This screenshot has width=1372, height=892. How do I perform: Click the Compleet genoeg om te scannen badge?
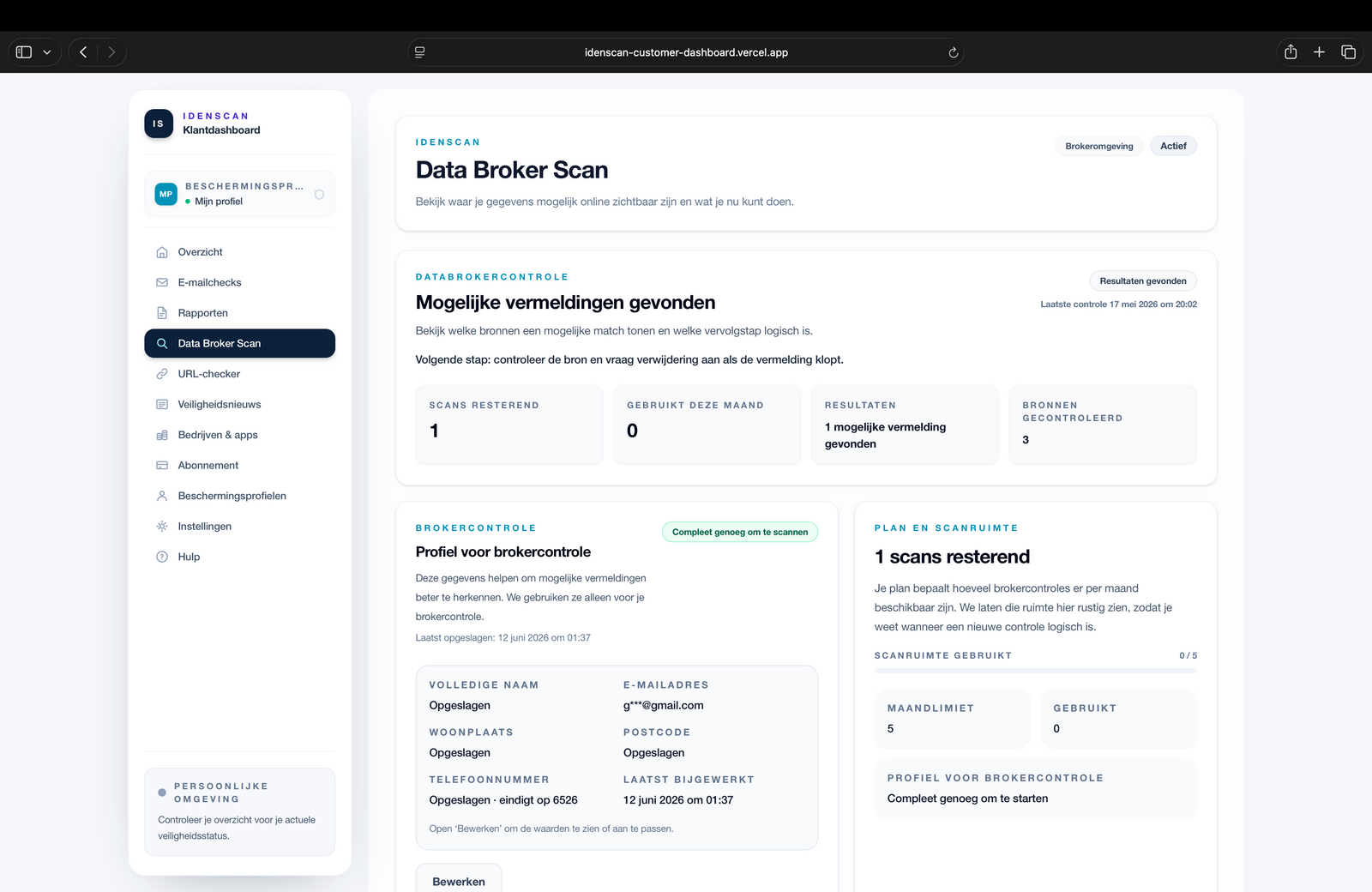pos(740,532)
